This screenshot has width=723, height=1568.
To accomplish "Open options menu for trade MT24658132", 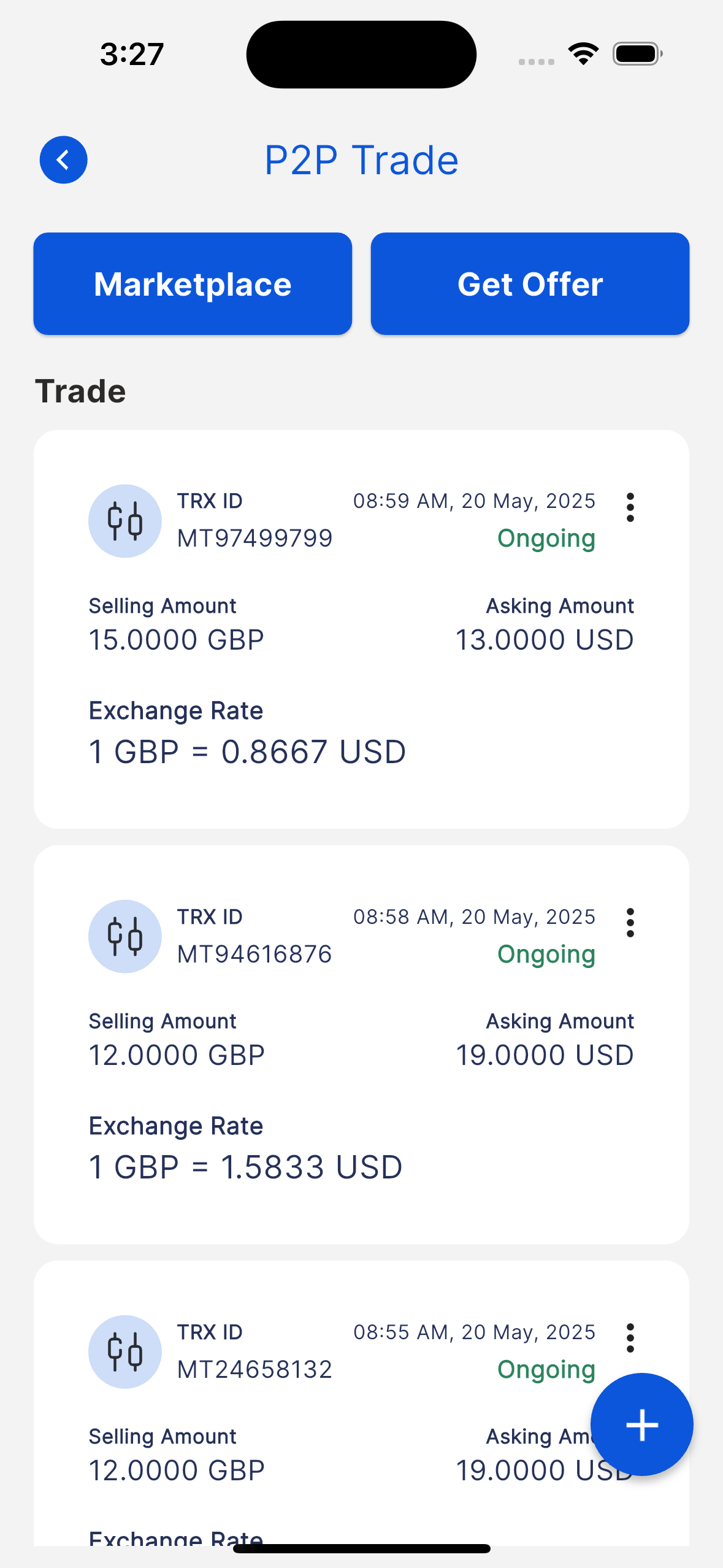I will pyautogui.click(x=630, y=1338).
